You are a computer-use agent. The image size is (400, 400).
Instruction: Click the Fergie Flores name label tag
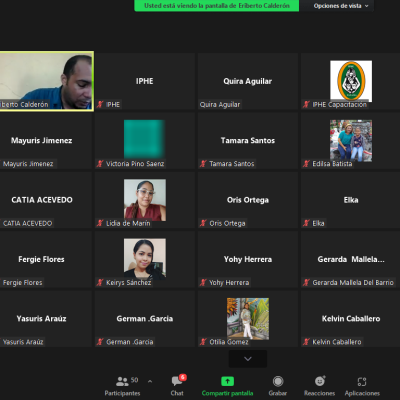point(22,282)
